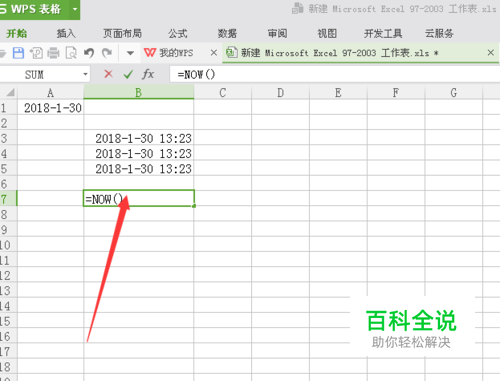Open the 审阅 ribbon tab
This screenshot has height=381, width=500.
277,33
